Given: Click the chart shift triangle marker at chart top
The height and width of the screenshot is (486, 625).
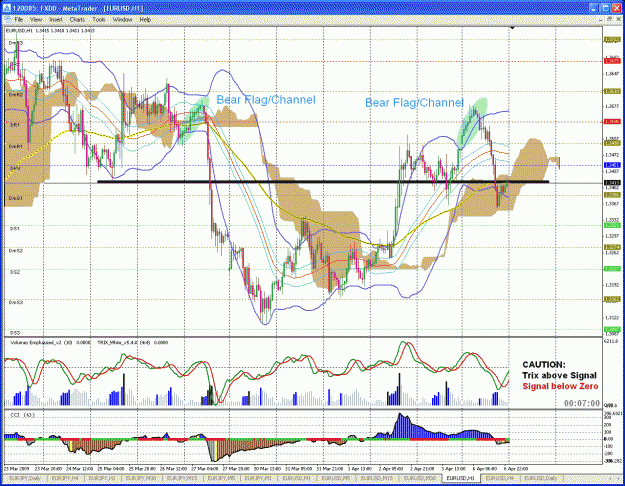Looking at the screenshot, I should pyautogui.click(x=512, y=28).
